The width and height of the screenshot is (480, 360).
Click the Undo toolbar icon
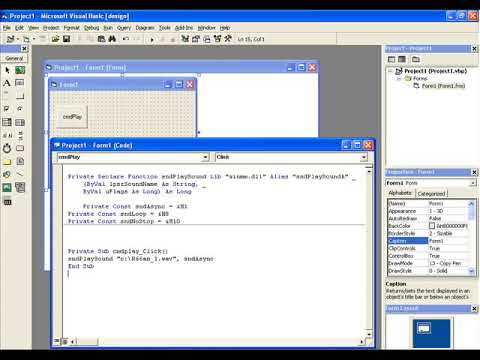pos(126,39)
